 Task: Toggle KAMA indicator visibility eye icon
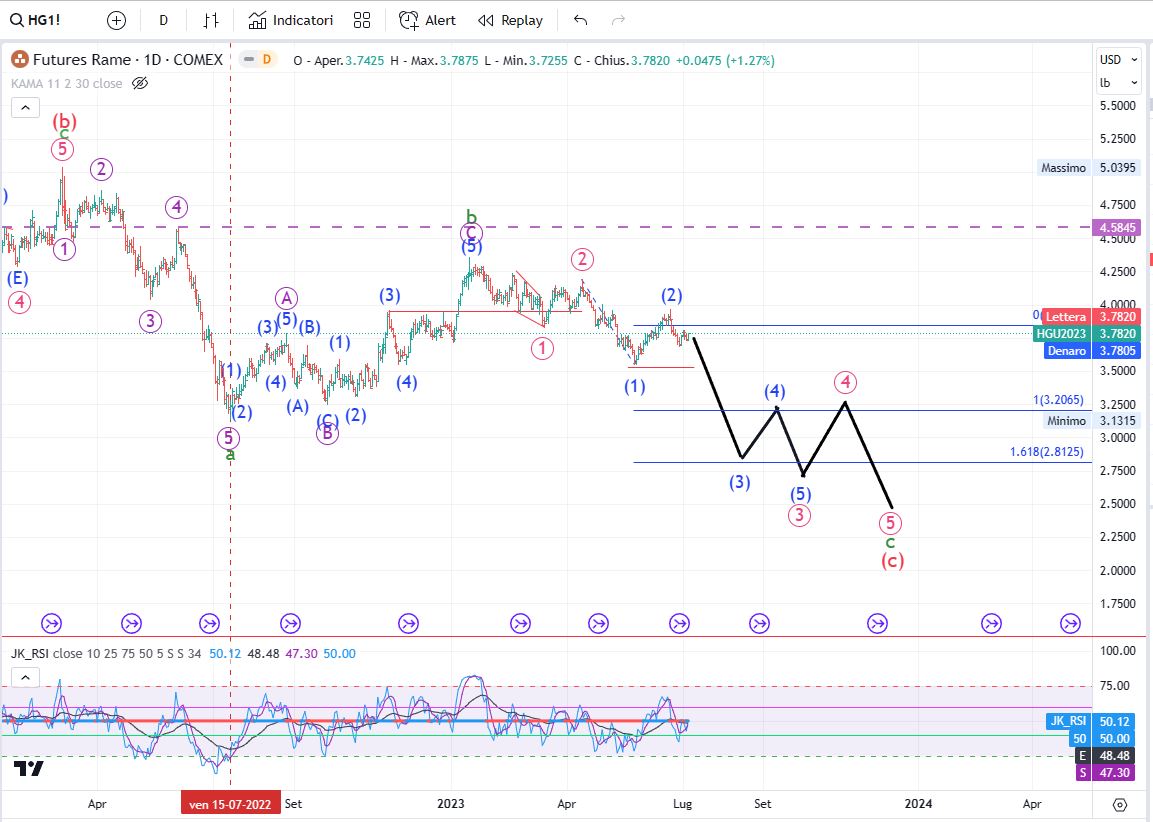point(140,84)
